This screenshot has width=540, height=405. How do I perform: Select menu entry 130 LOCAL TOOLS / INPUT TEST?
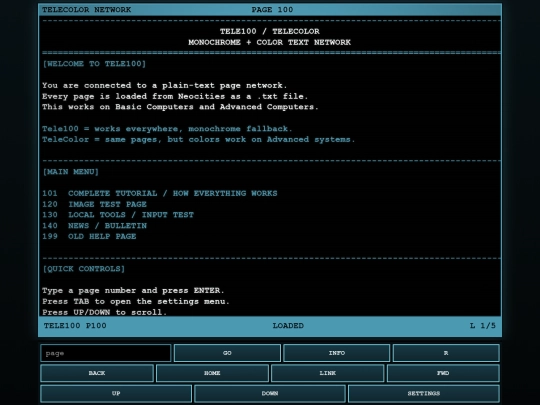pyautogui.click(x=118, y=215)
